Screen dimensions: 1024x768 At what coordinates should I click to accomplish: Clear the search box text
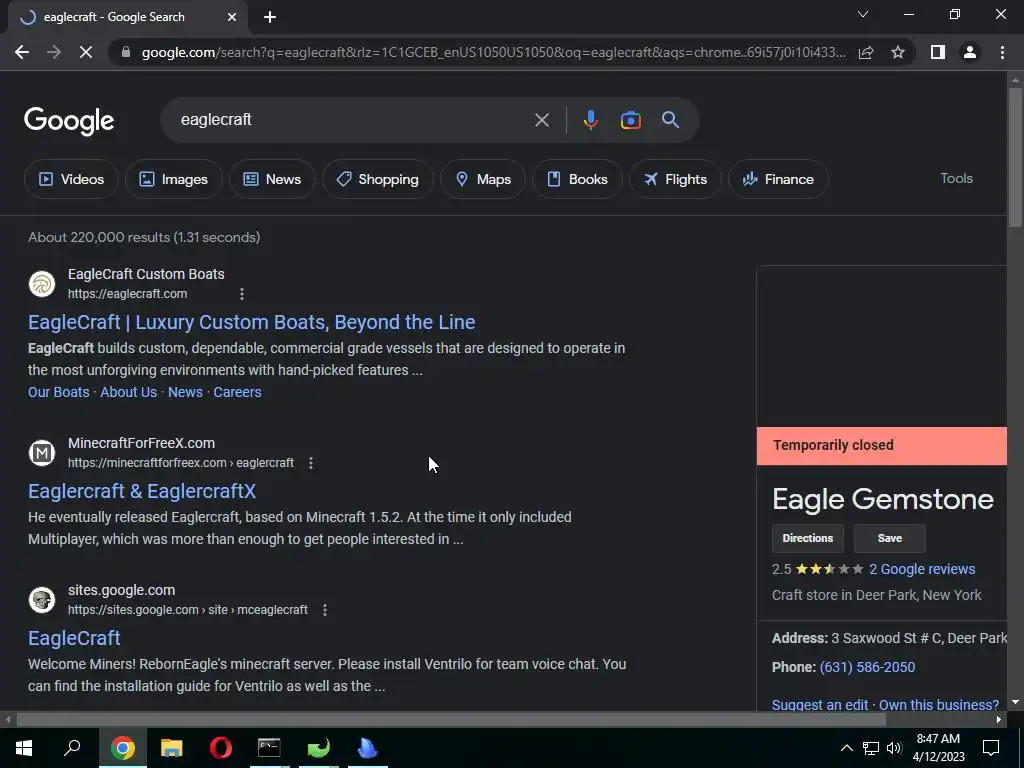pos(541,120)
